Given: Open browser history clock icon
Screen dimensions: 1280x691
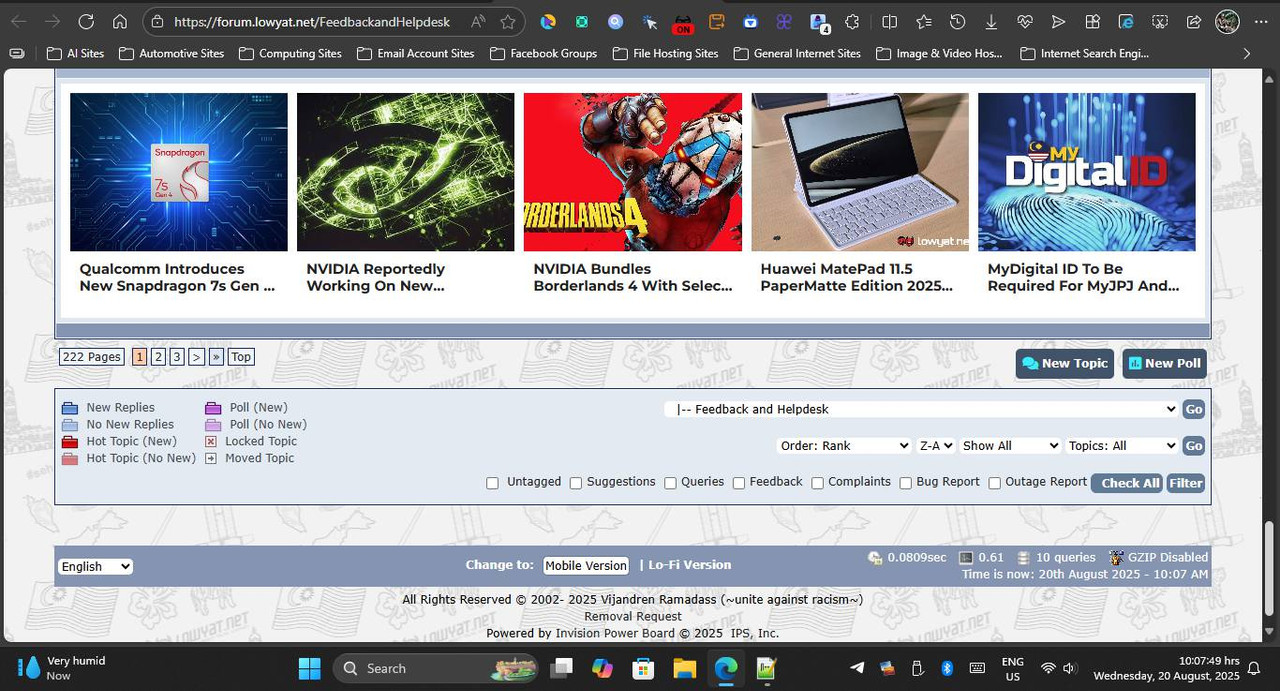Looking at the screenshot, I should point(957,21).
